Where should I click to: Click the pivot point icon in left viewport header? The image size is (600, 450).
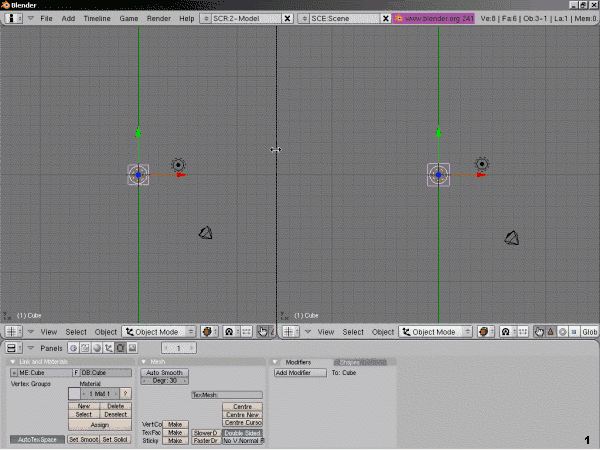[228, 331]
